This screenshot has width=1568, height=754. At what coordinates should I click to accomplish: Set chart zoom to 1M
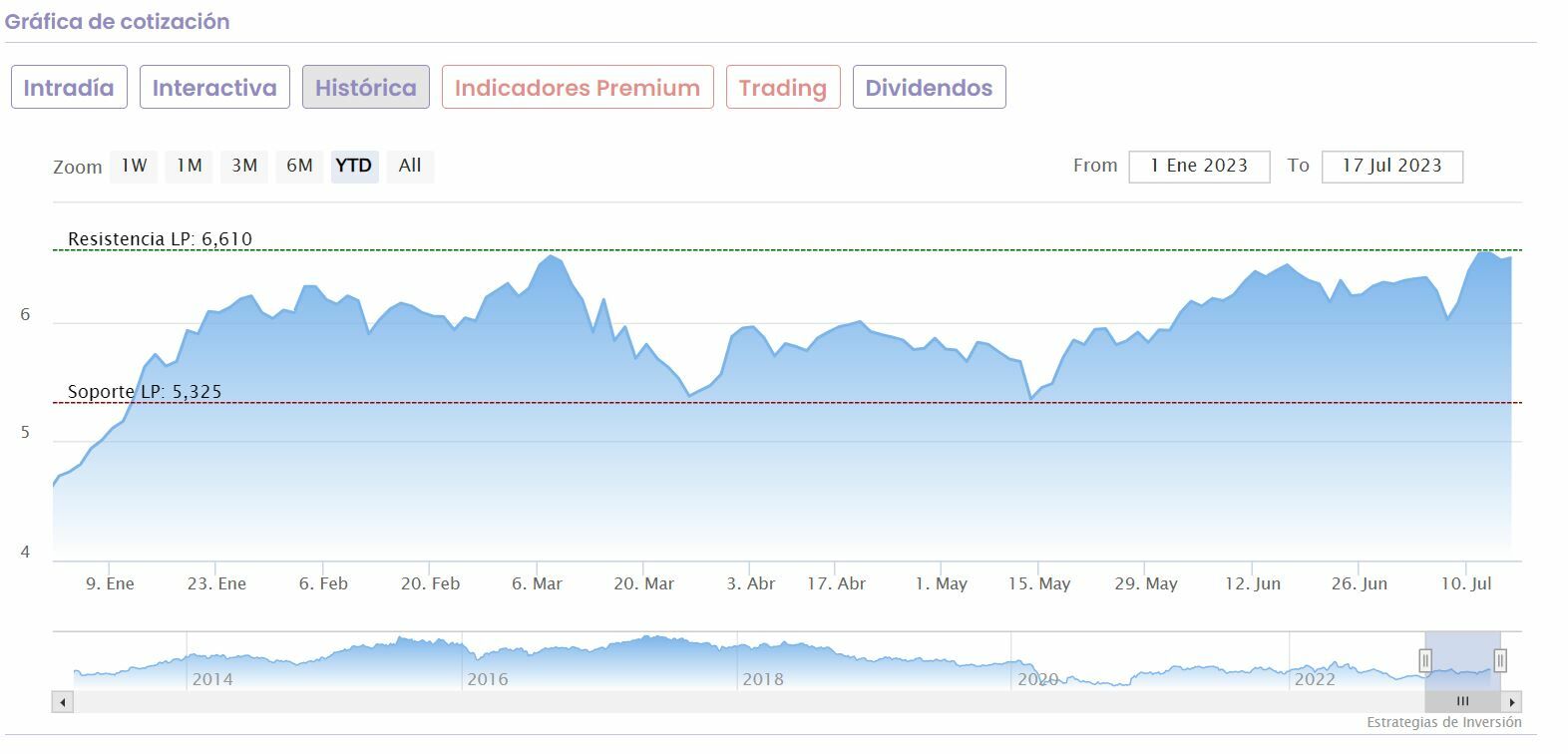pyautogui.click(x=190, y=166)
